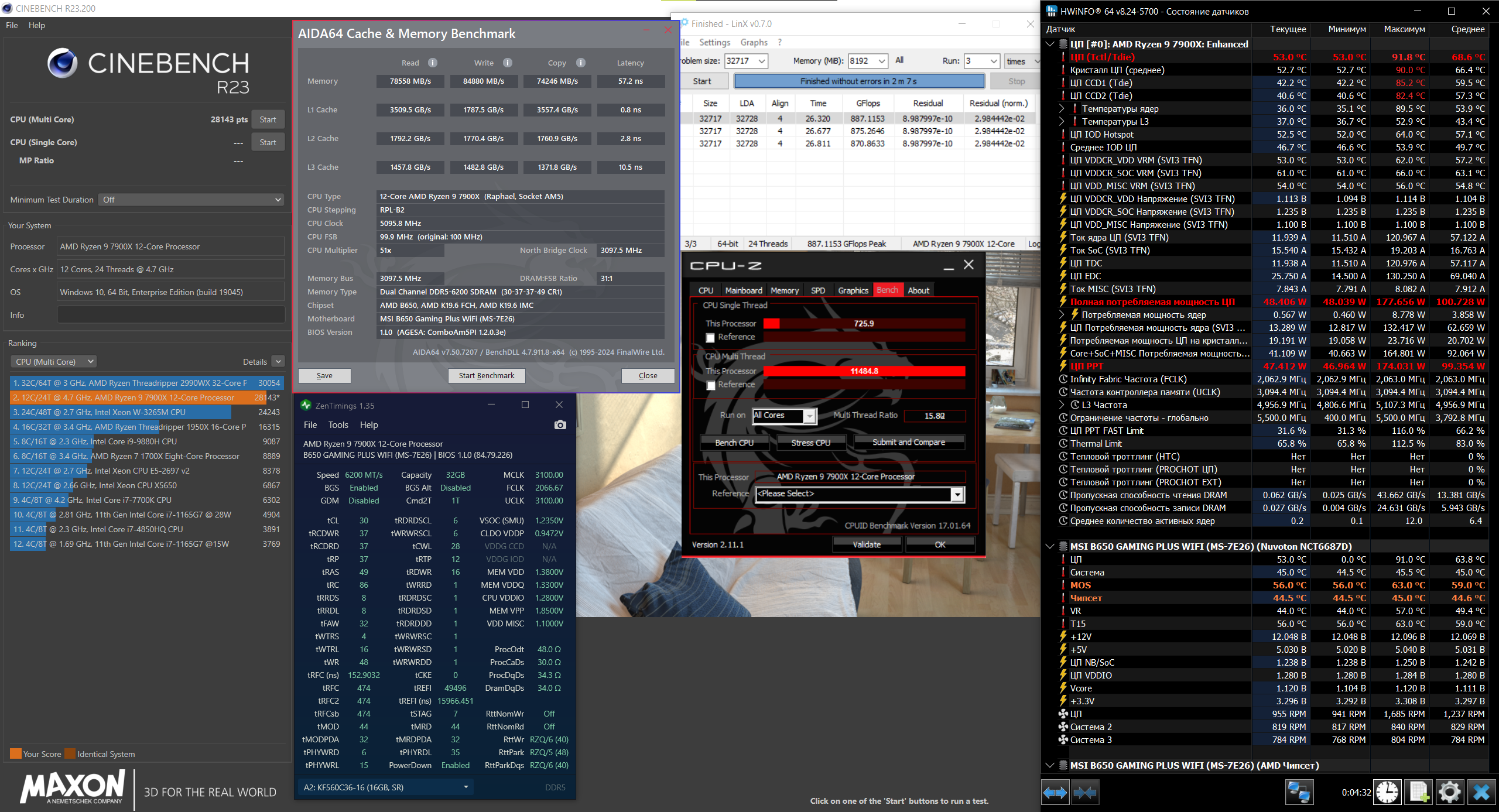Open the Tools menu in ZenTimings
Image resolution: width=1499 pixels, height=812 pixels.
coord(338,425)
